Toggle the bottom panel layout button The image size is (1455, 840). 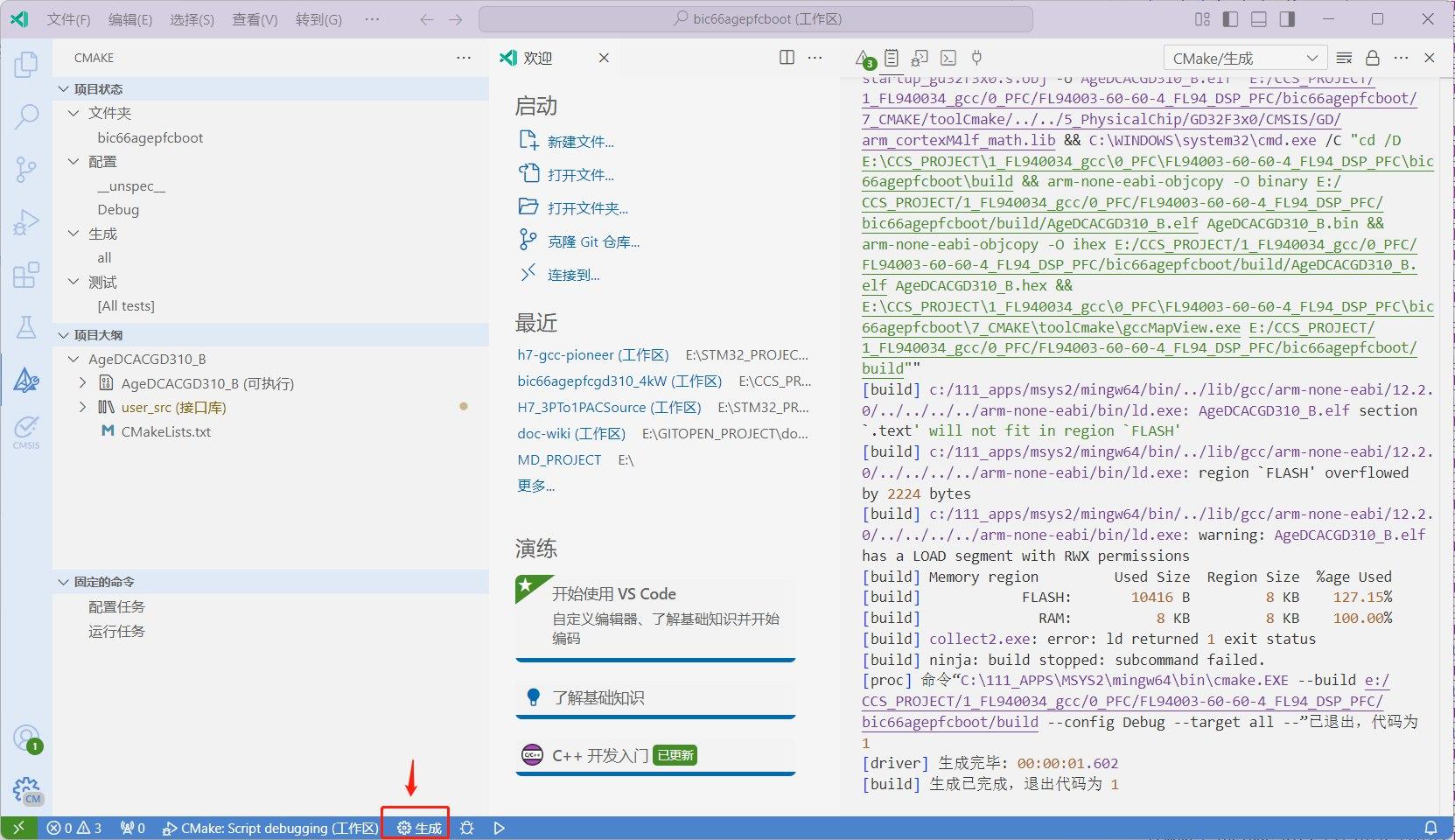1258,19
